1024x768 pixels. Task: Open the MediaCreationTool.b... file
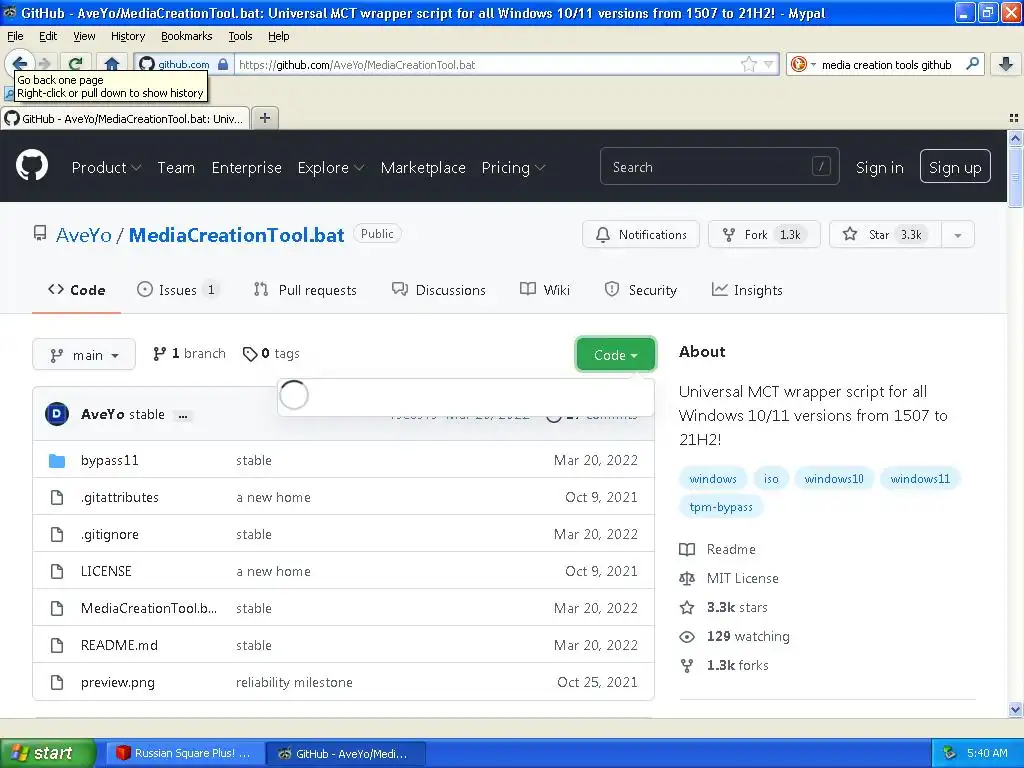[x=149, y=609]
